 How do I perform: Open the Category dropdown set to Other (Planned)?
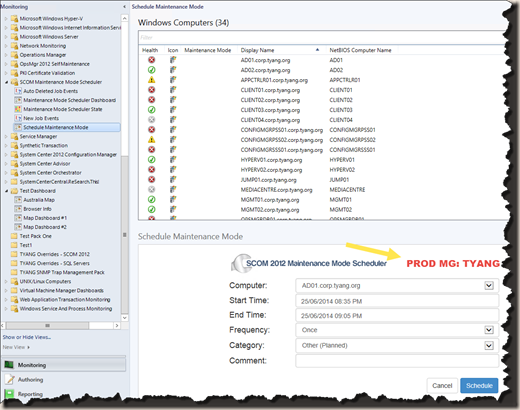(489, 345)
